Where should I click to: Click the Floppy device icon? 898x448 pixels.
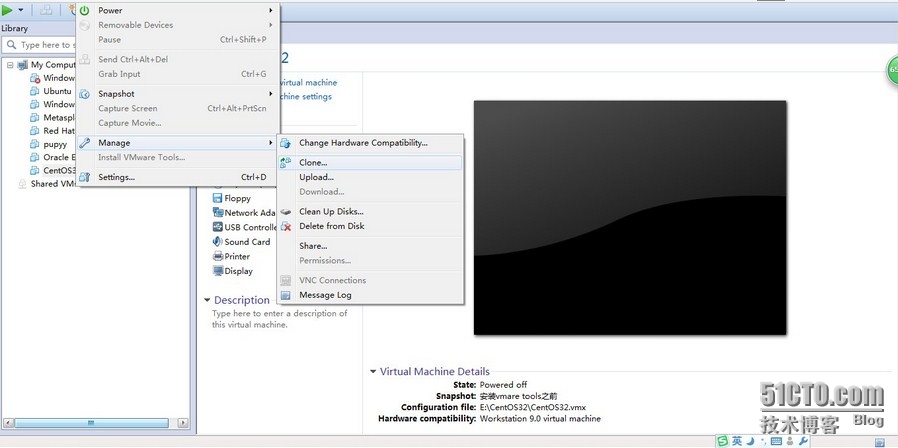[218, 198]
